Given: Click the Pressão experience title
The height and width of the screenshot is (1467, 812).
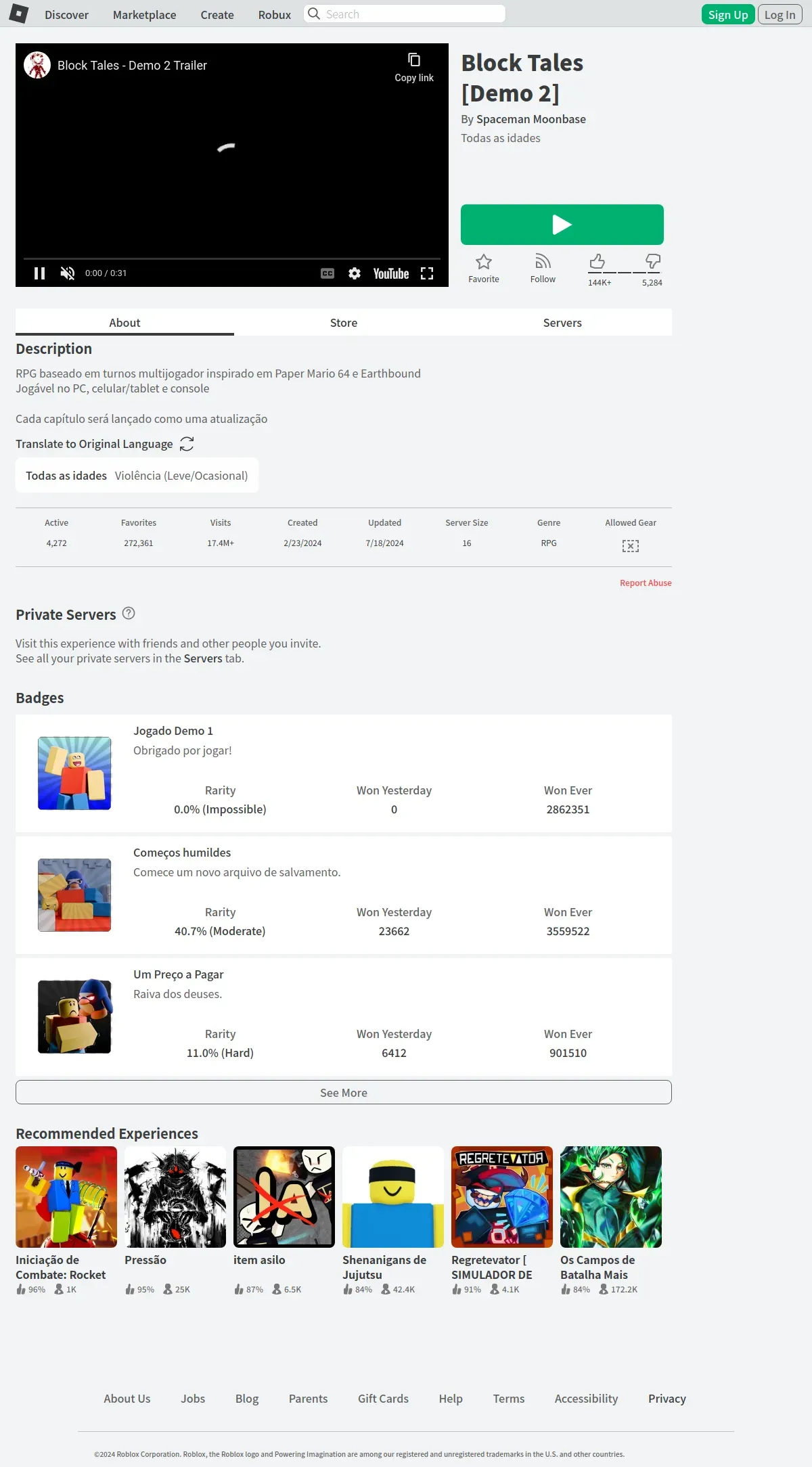Looking at the screenshot, I should click(145, 1260).
